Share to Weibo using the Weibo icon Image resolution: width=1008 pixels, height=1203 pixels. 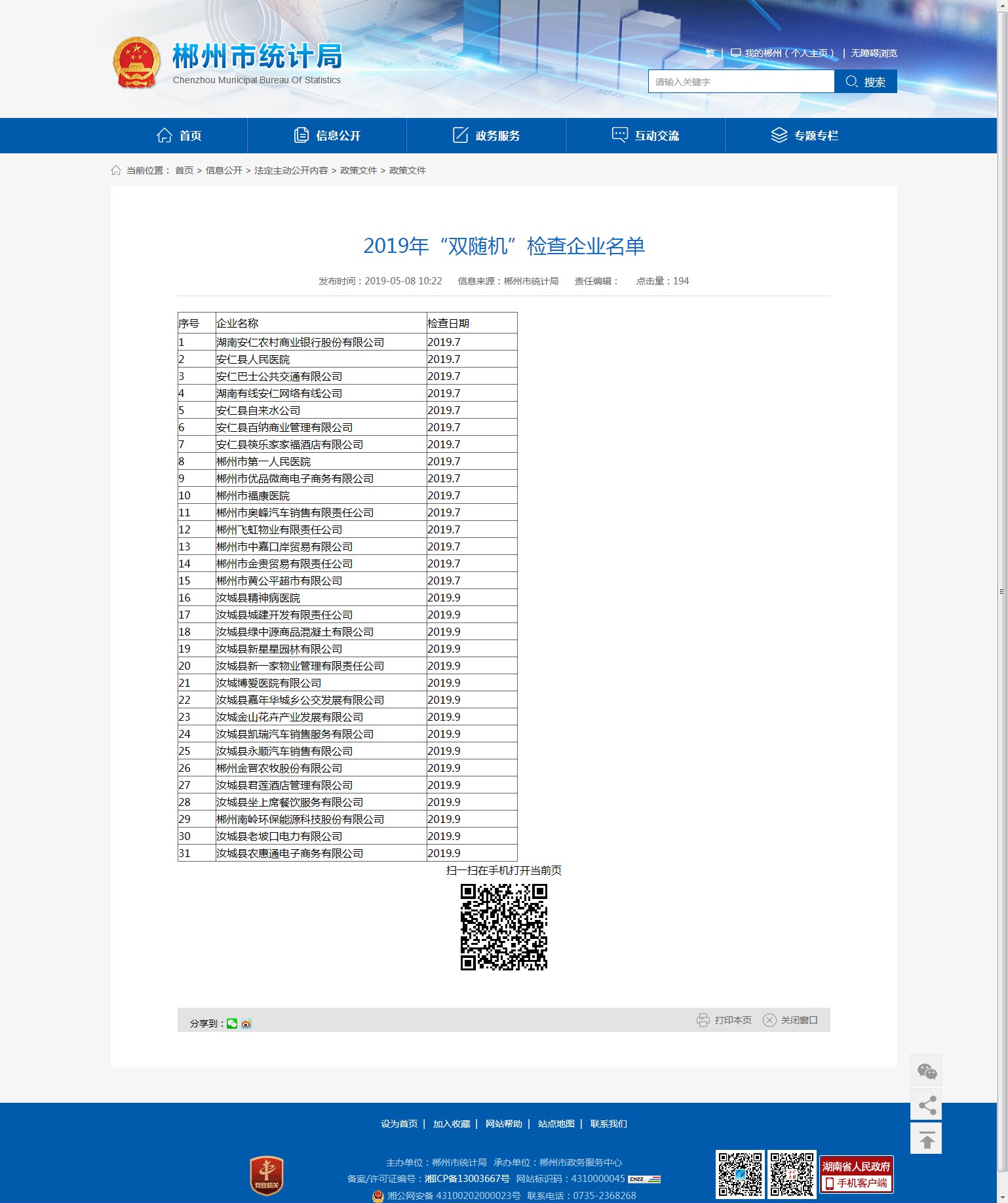[x=246, y=1023]
